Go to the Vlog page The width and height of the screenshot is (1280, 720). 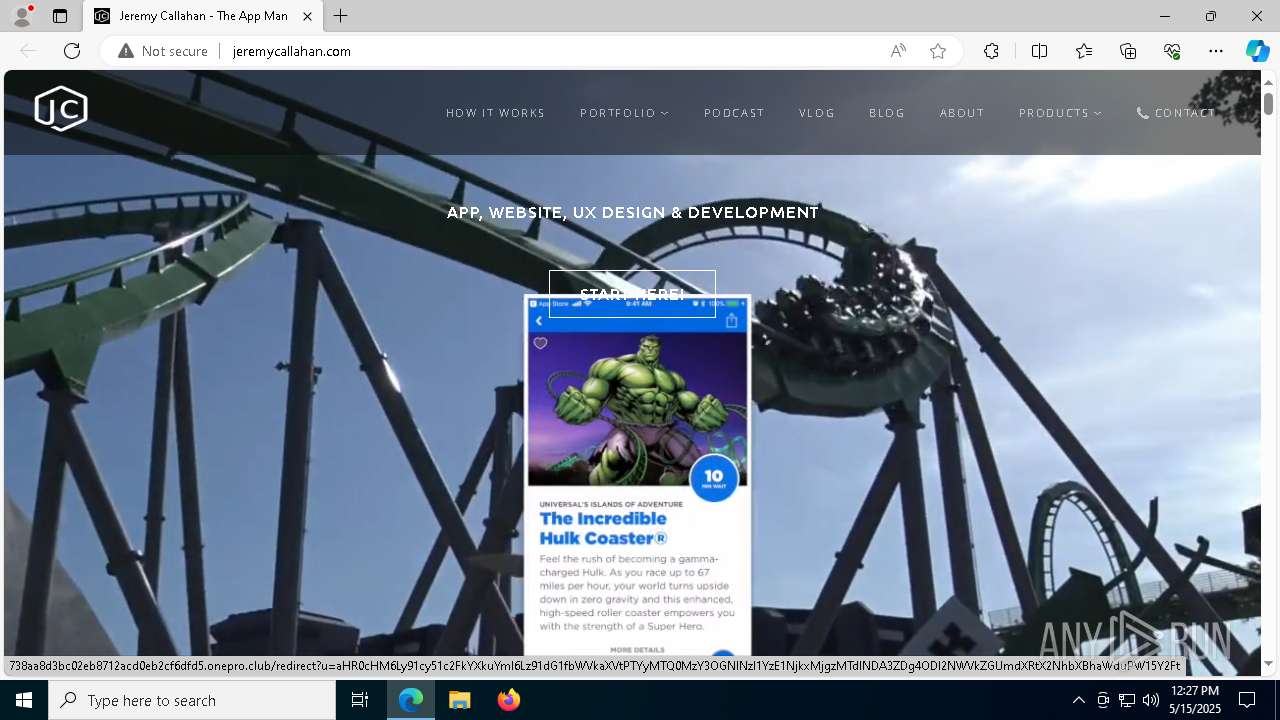817,113
